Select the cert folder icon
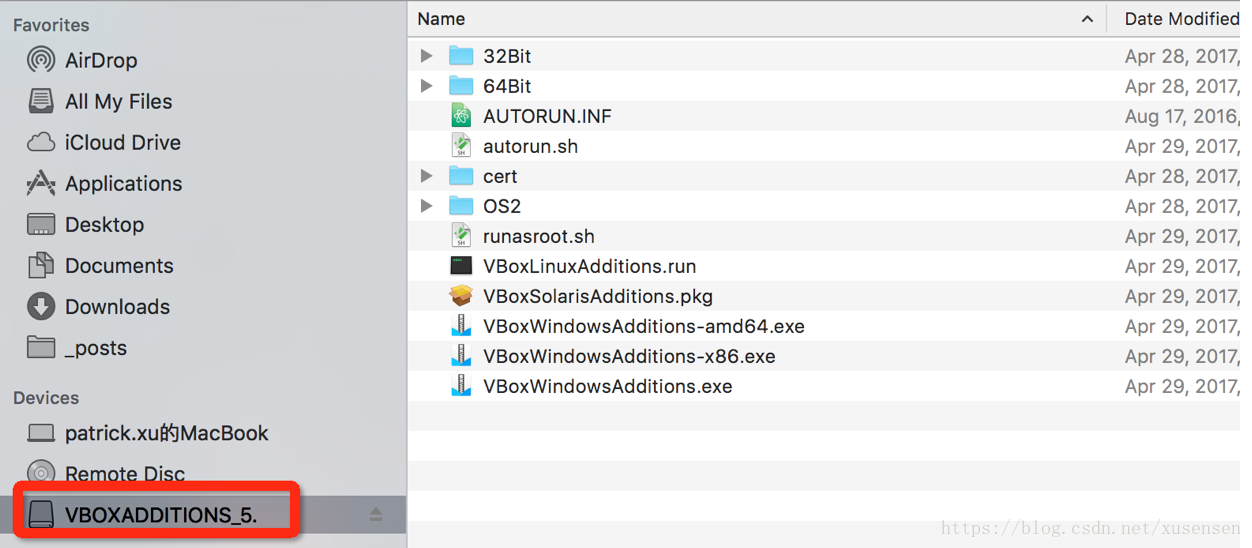The image size is (1252, 548). pos(461,176)
